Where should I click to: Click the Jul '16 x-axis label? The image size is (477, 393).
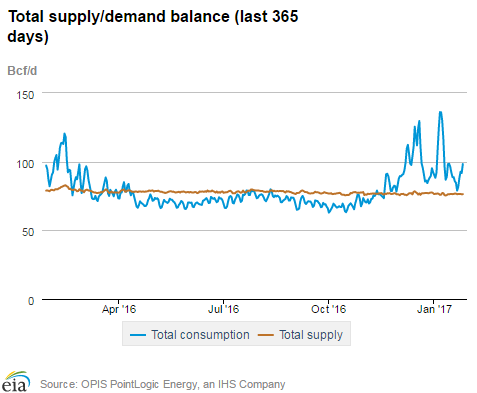click(x=223, y=309)
